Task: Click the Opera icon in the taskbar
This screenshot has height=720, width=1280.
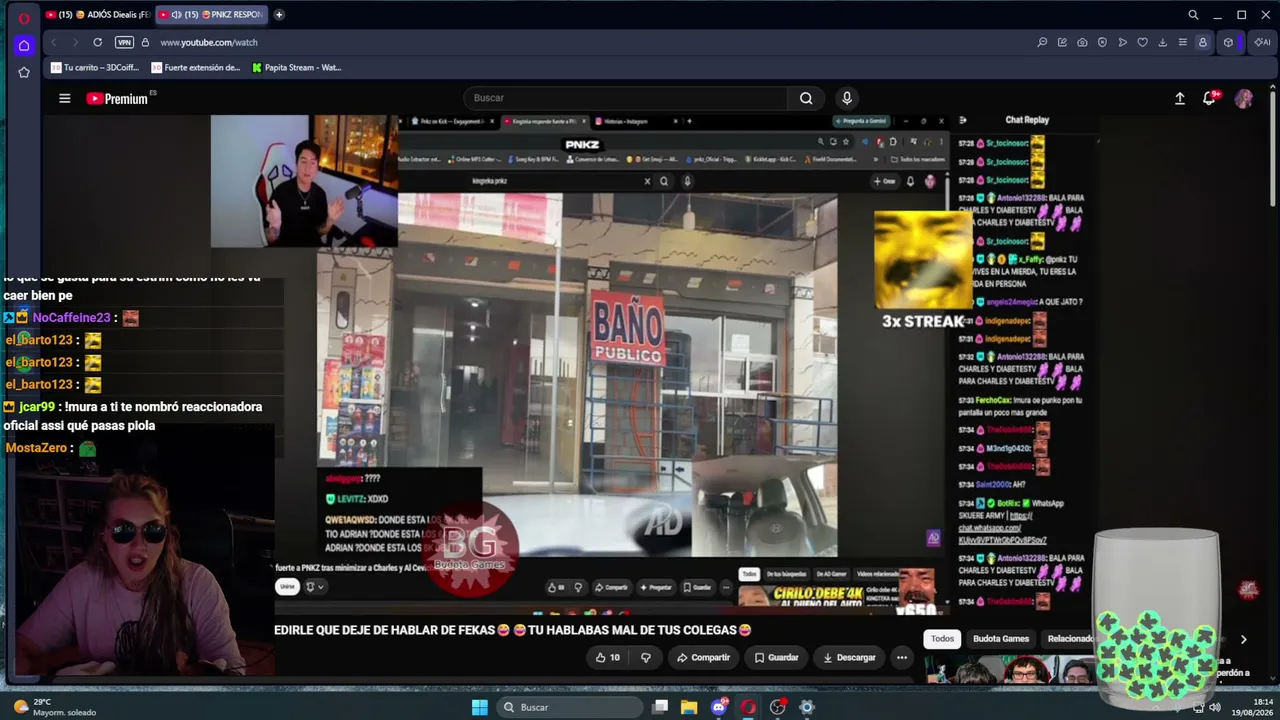Action: coord(748,707)
